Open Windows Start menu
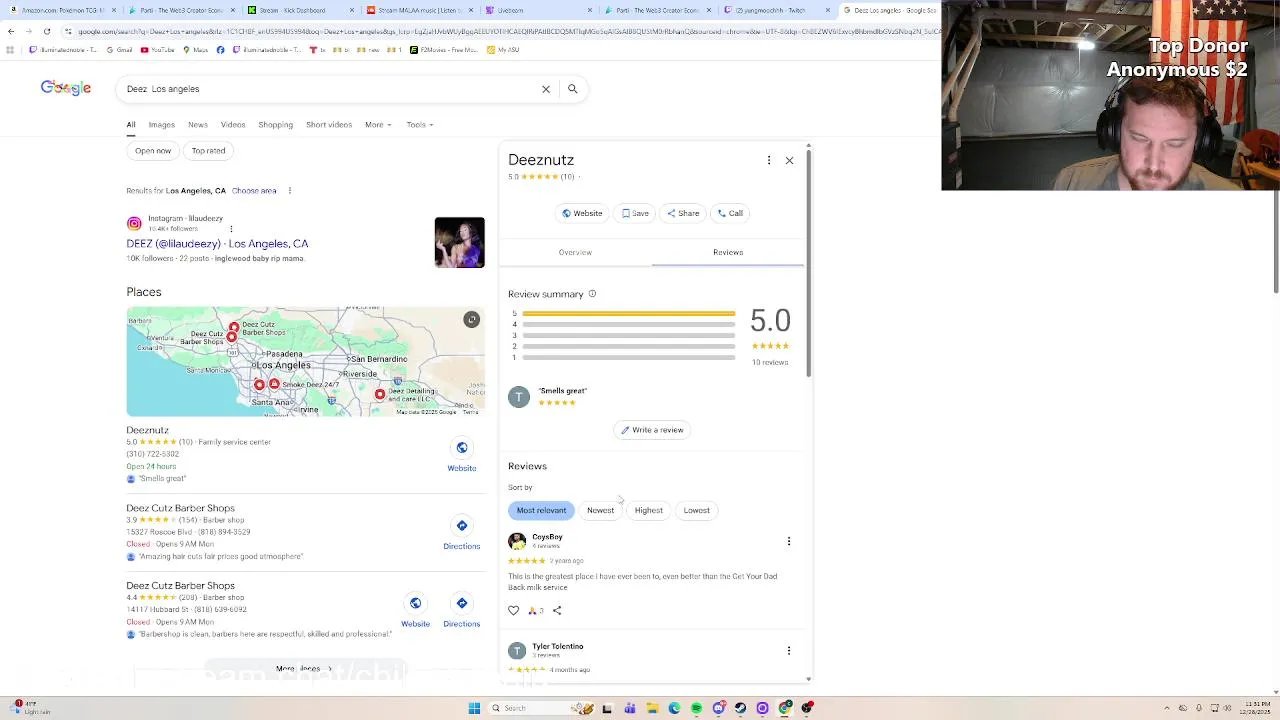This screenshot has width=1280, height=720. pos(474,708)
